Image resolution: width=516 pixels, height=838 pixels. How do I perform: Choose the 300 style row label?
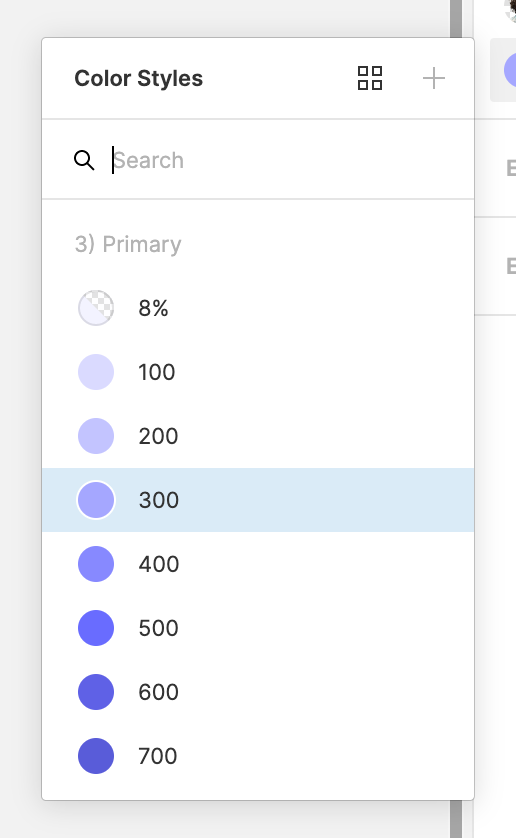pyautogui.click(x=159, y=500)
